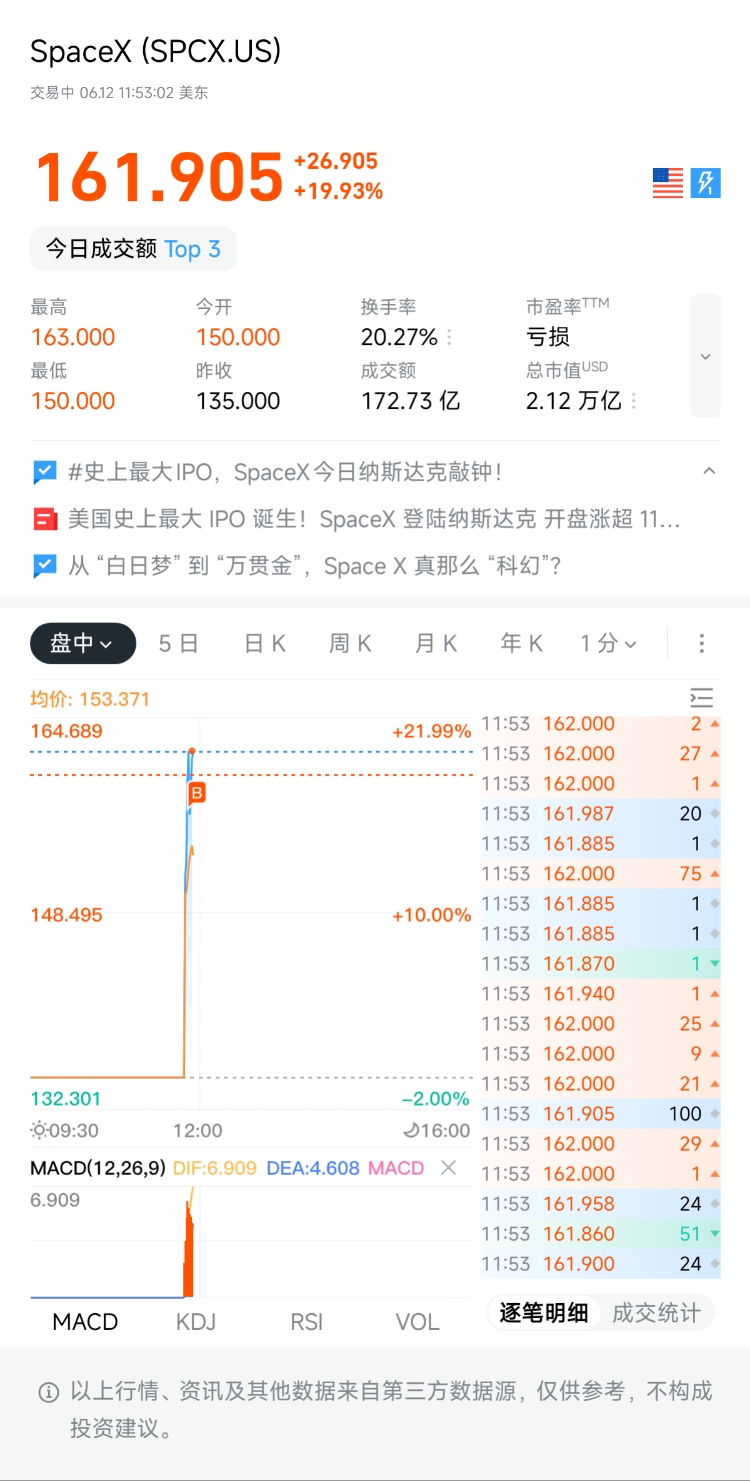Tap the US flag market icon

pyautogui.click(x=668, y=183)
